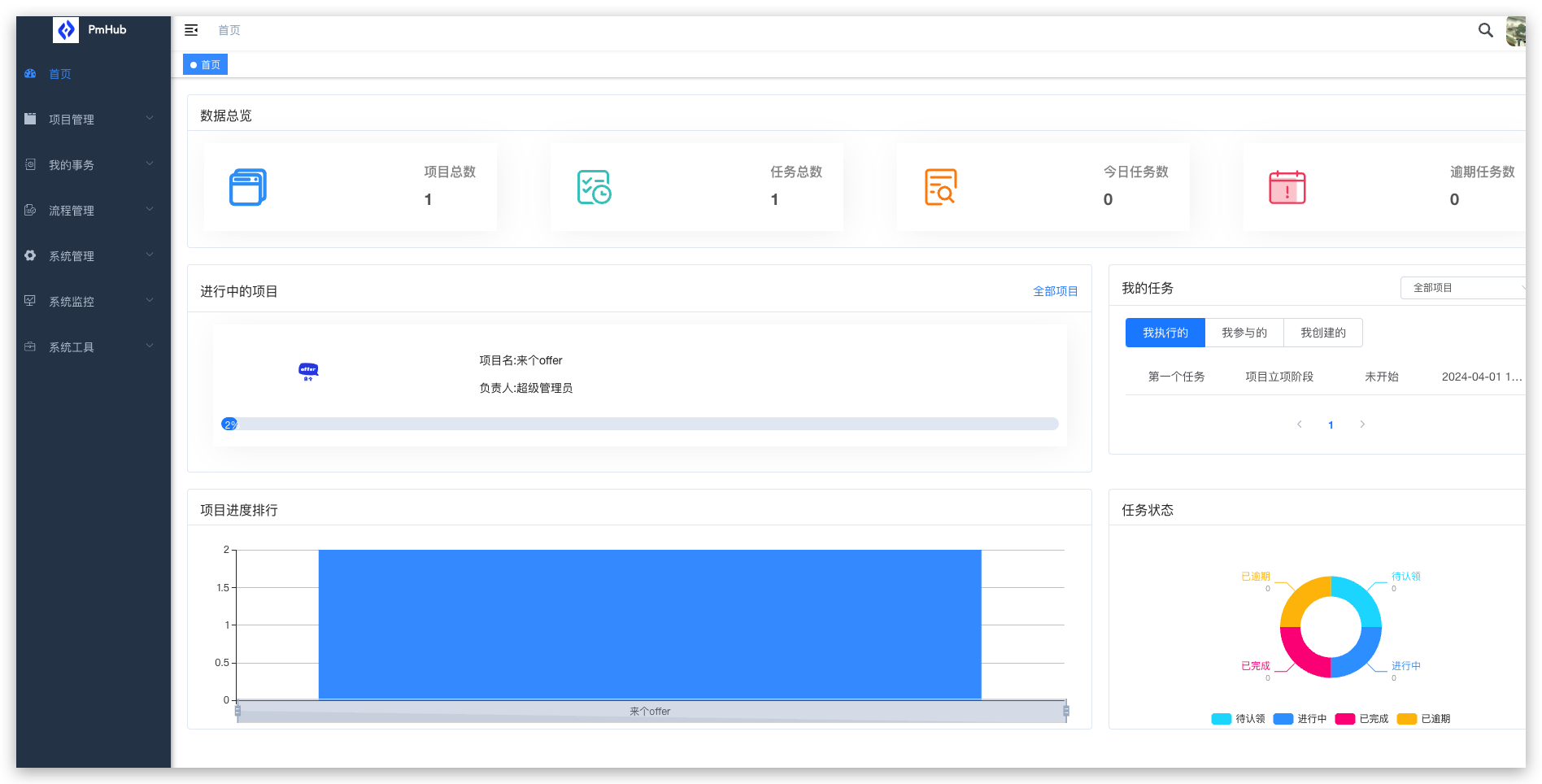Click the PmHub logo icon
This screenshot has height=784, width=1542.
[x=66, y=29]
